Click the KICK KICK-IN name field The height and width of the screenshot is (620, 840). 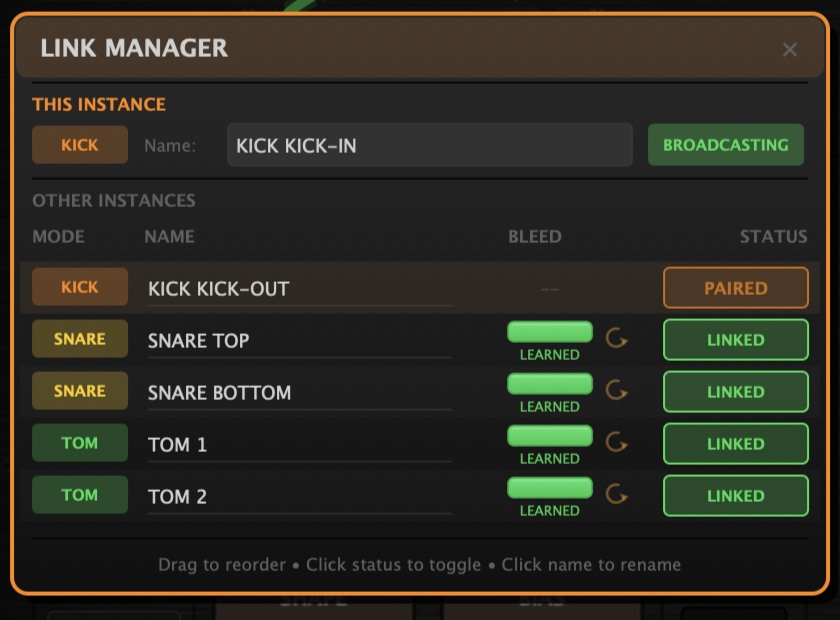(x=430, y=144)
